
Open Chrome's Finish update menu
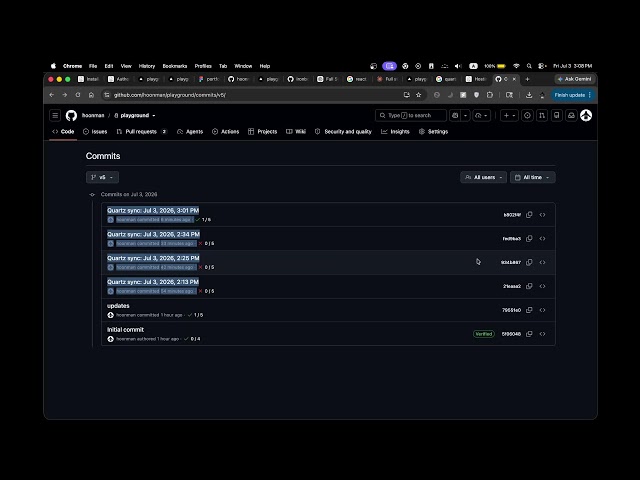[573, 95]
